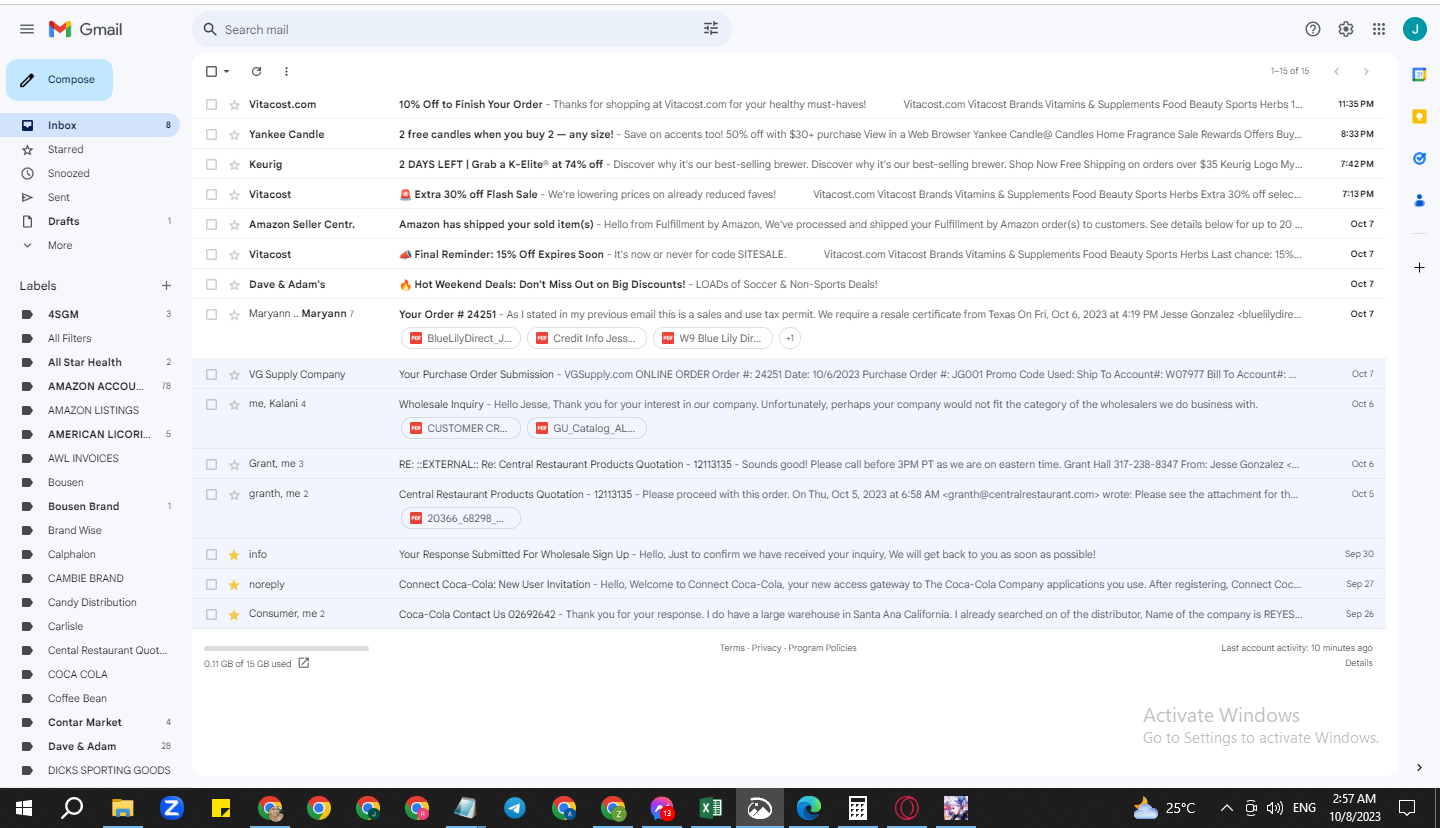1440x828 pixels.
Task: Open the select dropdown arrow
Action: click(227, 71)
